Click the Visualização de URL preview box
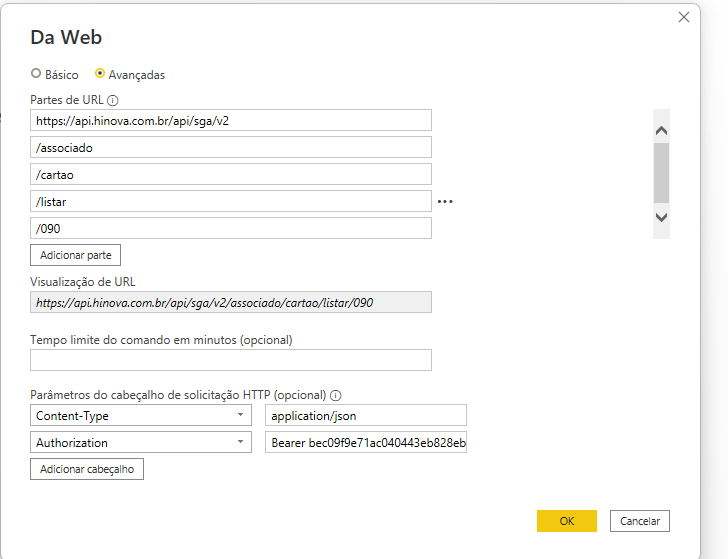This screenshot has height=559, width=728. [231, 302]
